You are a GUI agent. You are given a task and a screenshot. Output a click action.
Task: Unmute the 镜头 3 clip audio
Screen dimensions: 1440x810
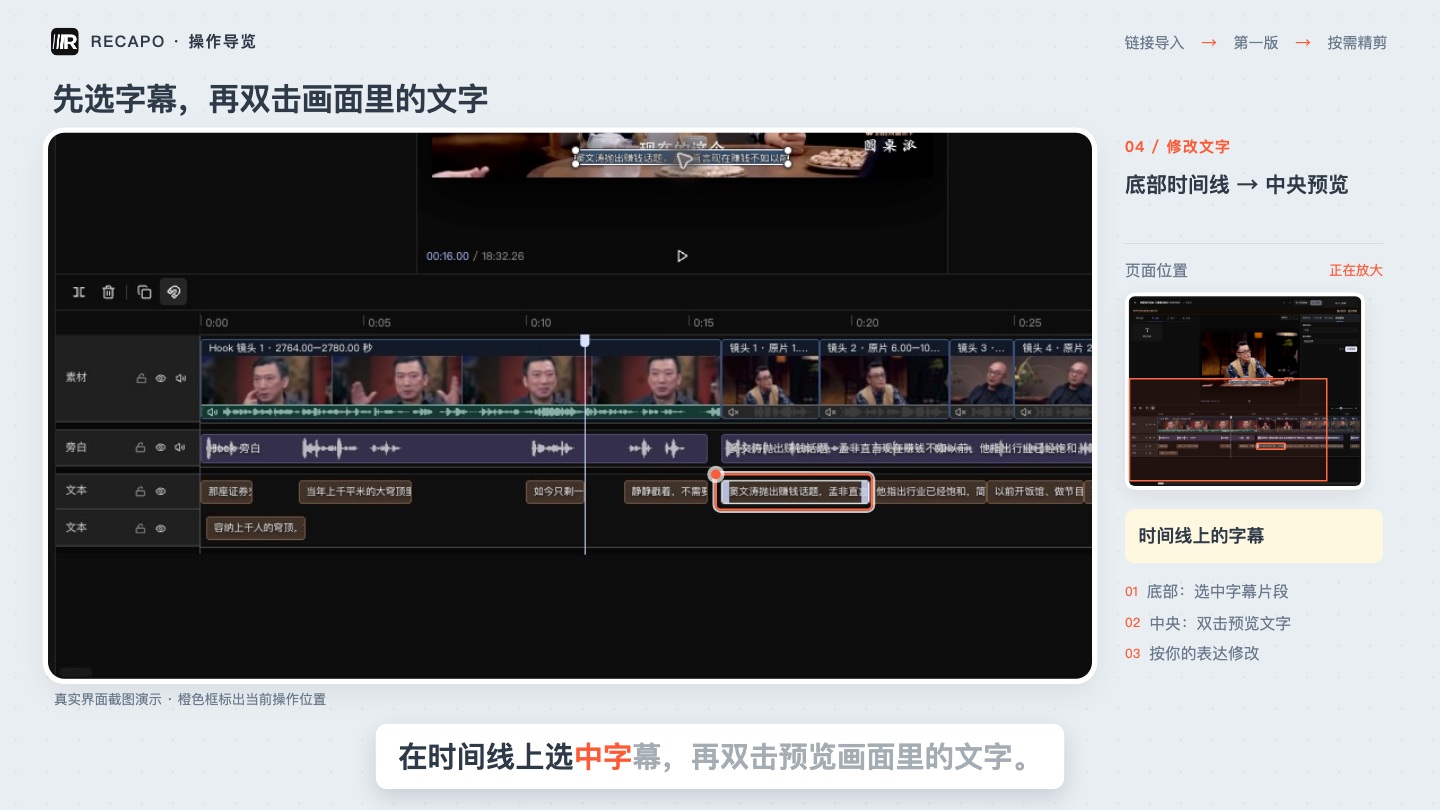[960, 412]
